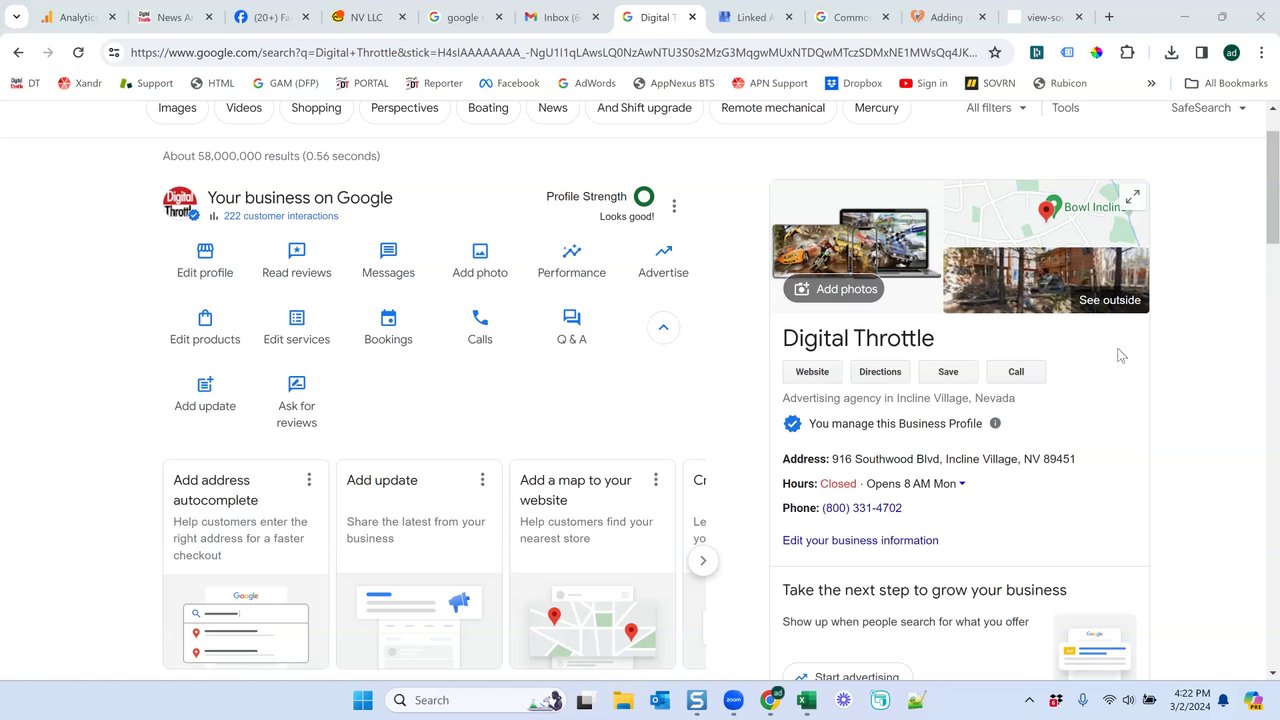Click the Add photos button on image

coord(834,289)
